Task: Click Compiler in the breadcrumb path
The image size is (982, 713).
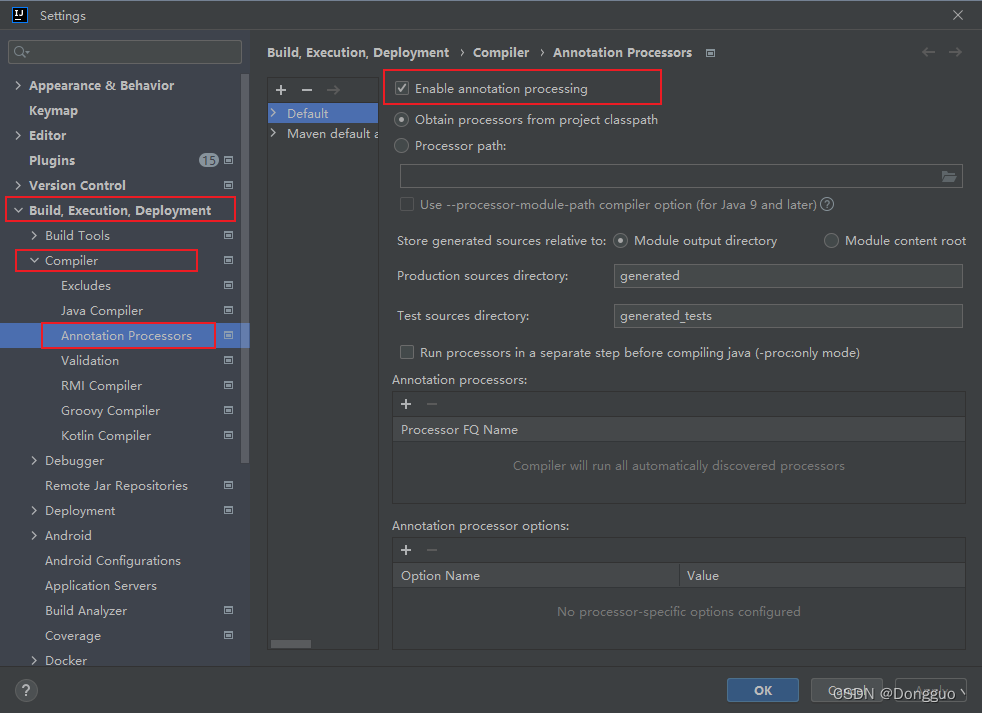Action: [x=500, y=53]
